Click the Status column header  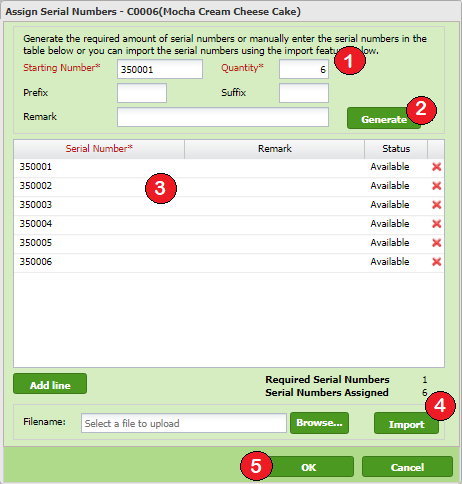396,149
